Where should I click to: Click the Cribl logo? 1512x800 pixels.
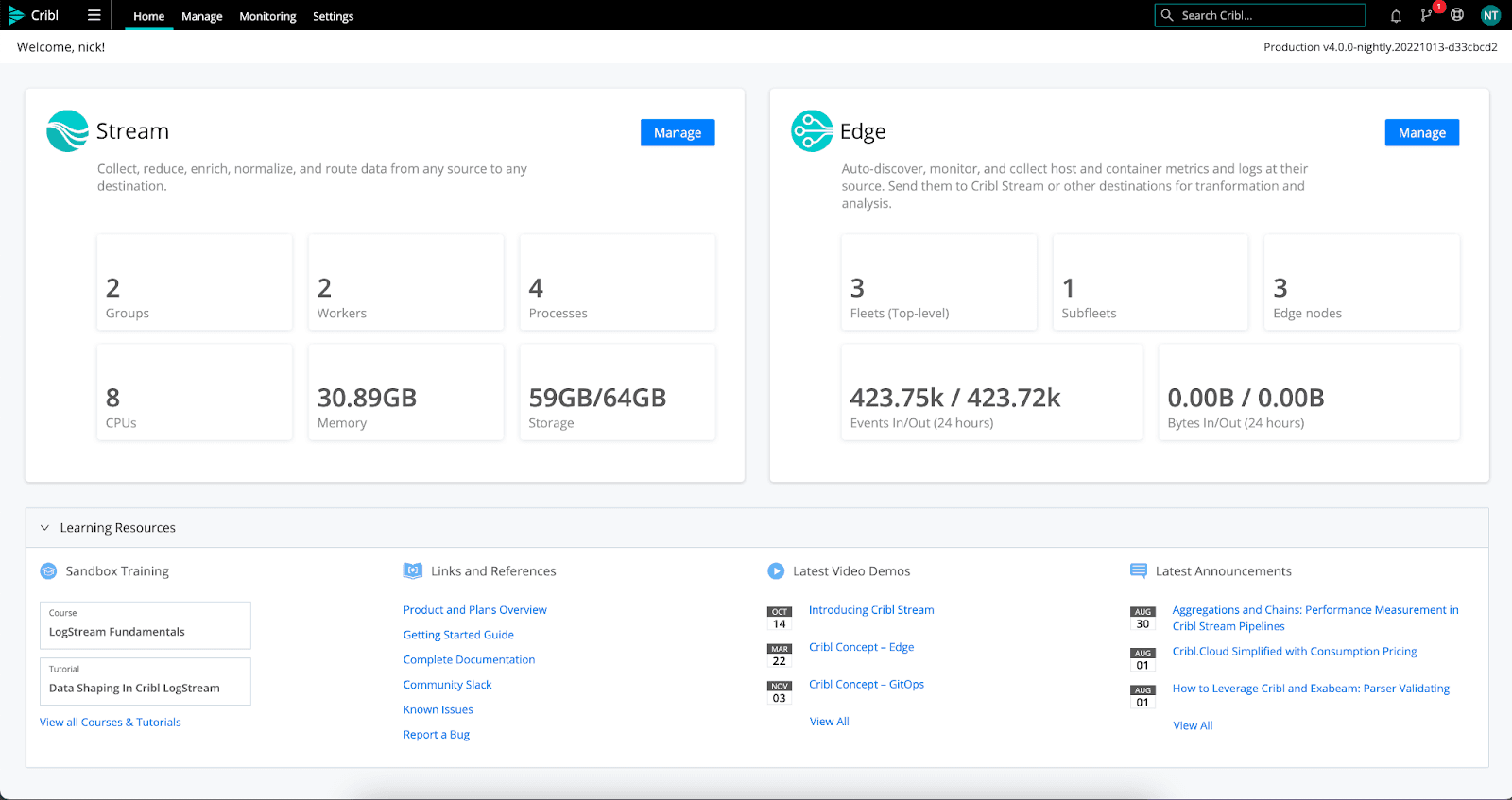point(34,15)
